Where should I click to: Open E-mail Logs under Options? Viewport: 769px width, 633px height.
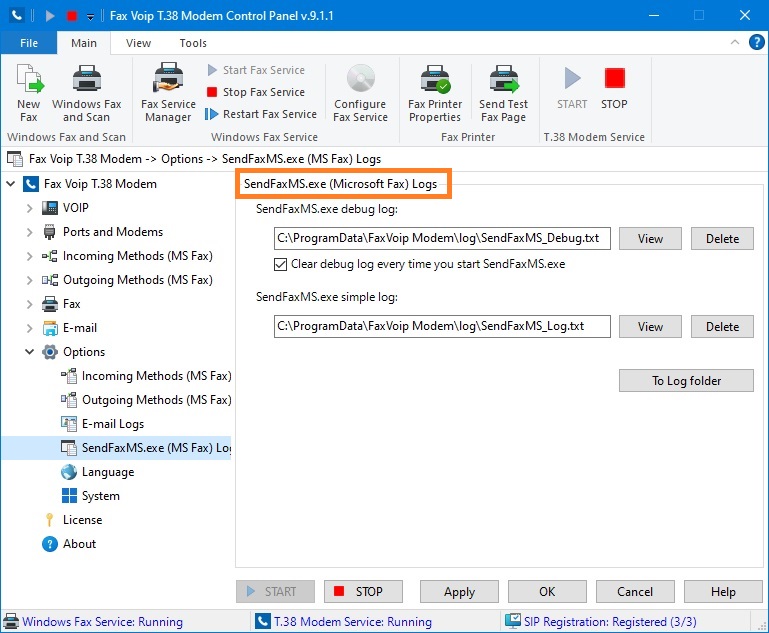[x=113, y=424]
